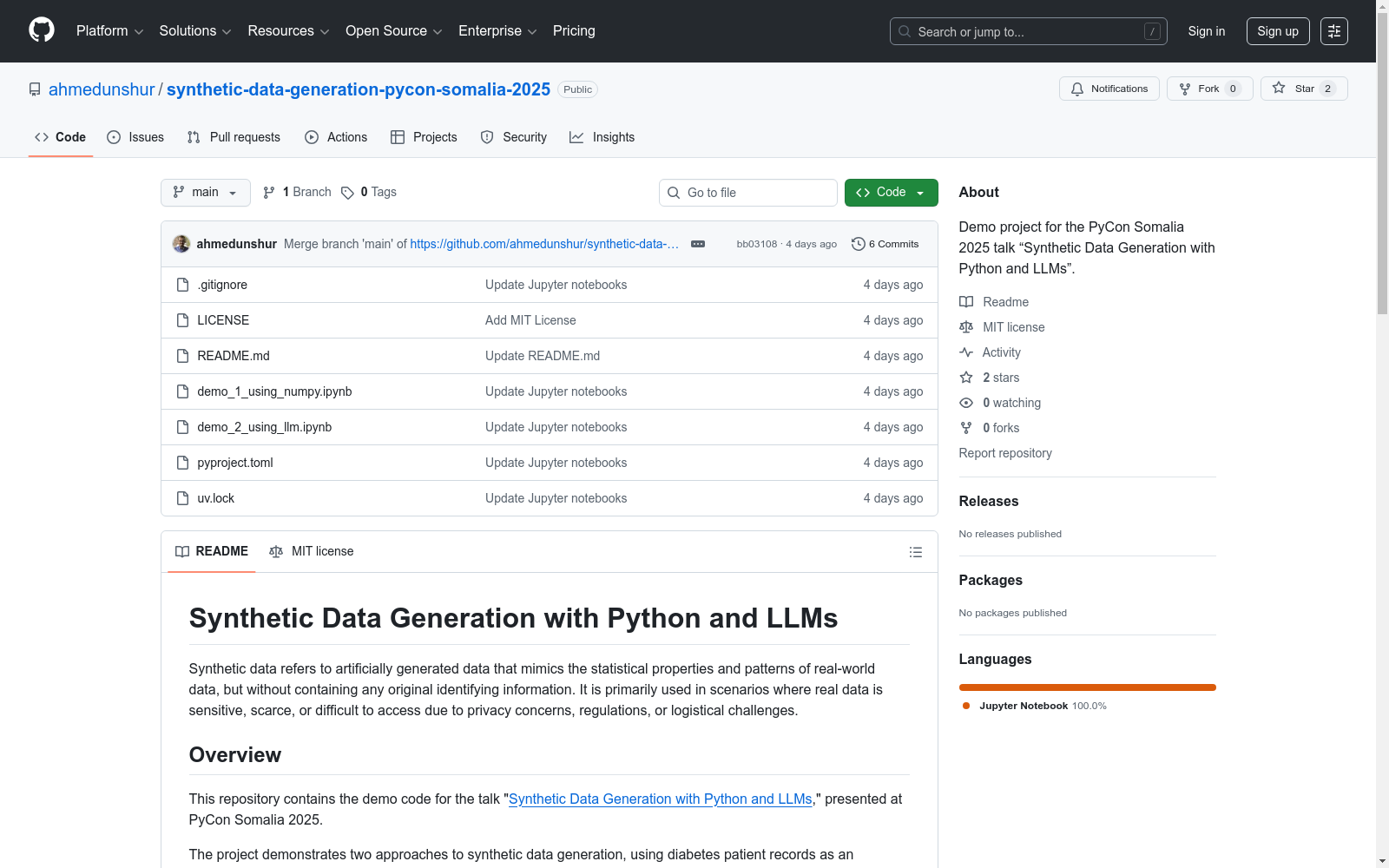
Task: Click the file icon beside uv.lock
Action: [182, 498]
